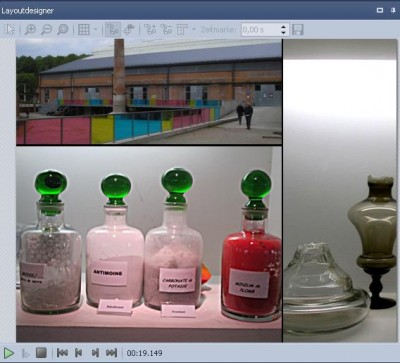Jump to the last marker
This screenshot has height=363, width=400.
(x=111, y=353)
